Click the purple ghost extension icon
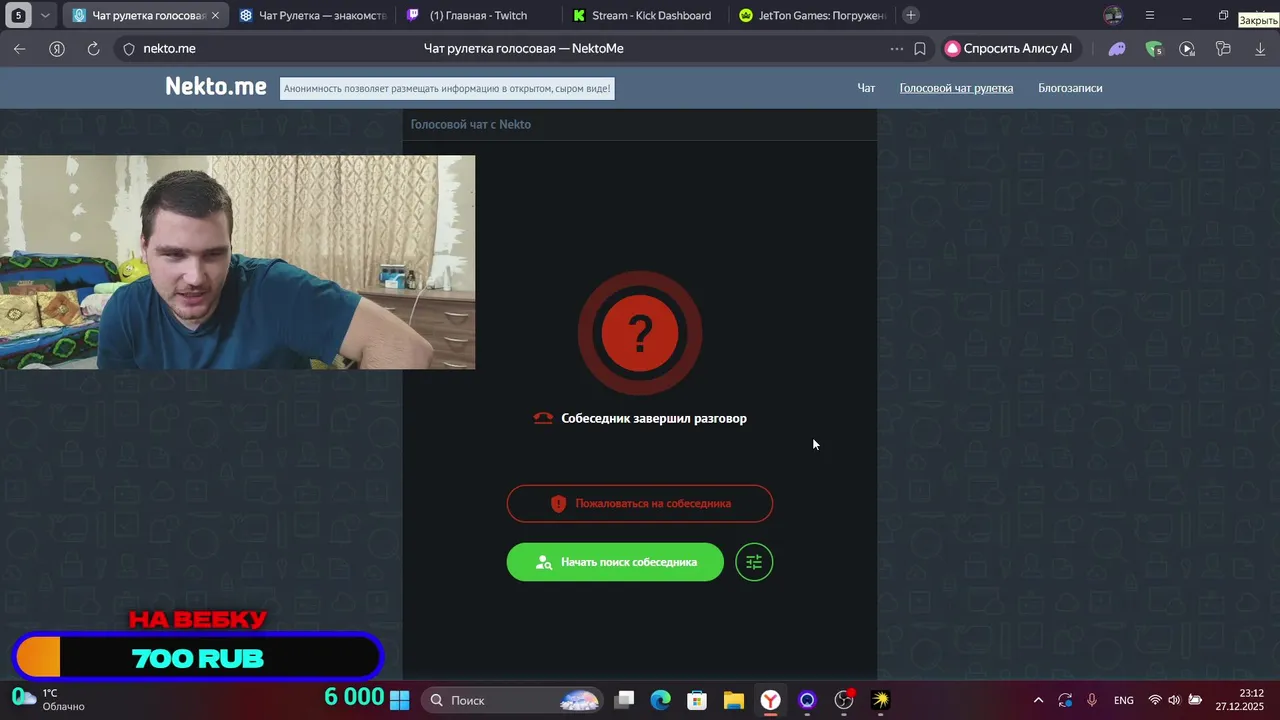The width and height of the screenshot is (1280, 720). coord(1117,48)
